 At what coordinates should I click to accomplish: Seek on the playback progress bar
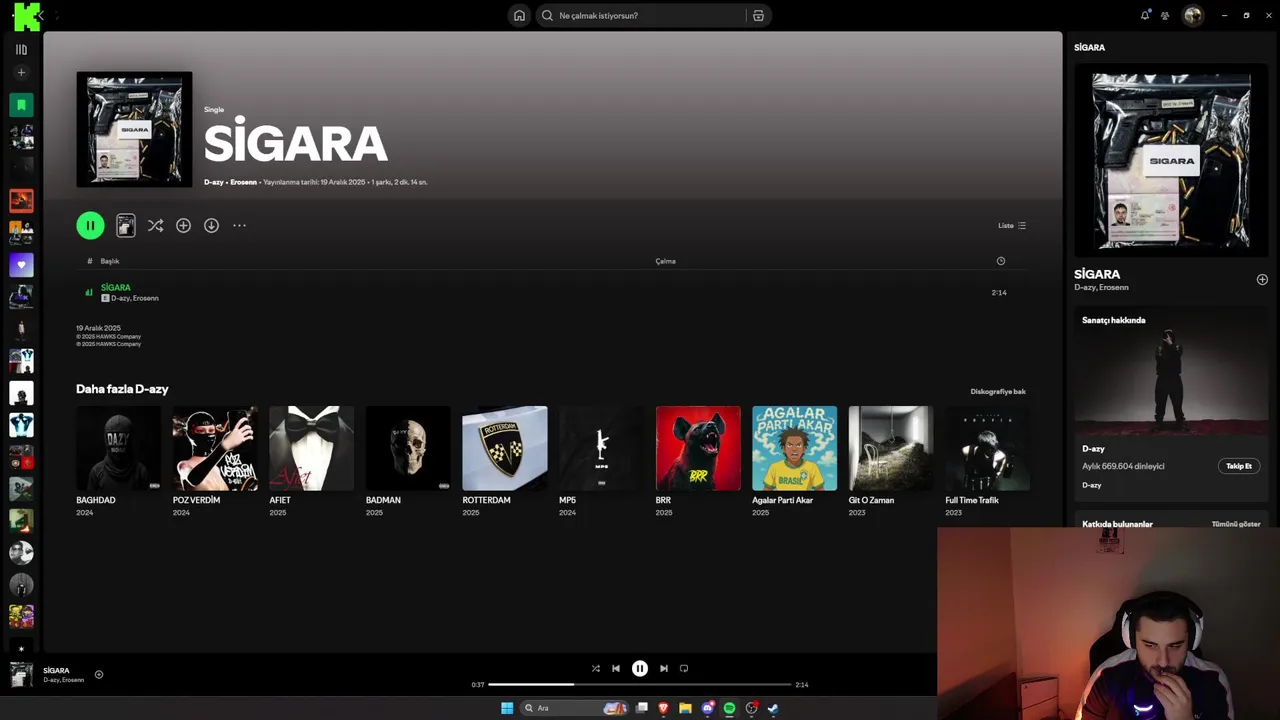click(640, 685)
